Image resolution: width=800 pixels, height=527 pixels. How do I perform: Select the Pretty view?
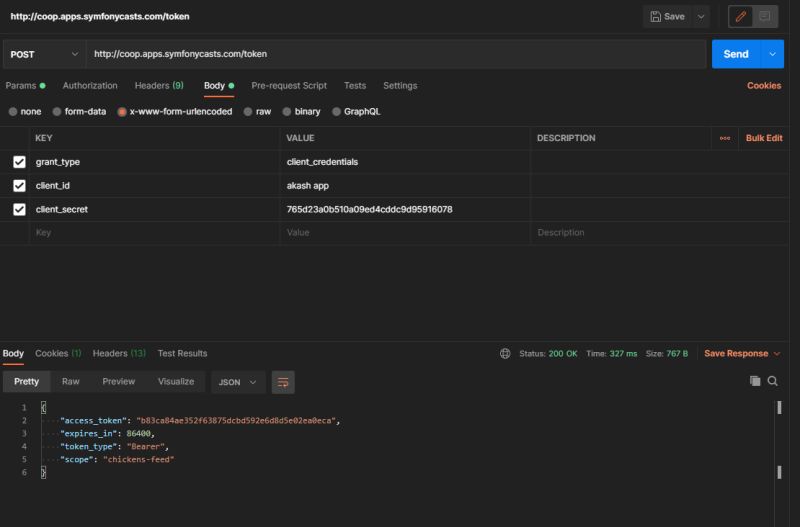tap(27, 382)
